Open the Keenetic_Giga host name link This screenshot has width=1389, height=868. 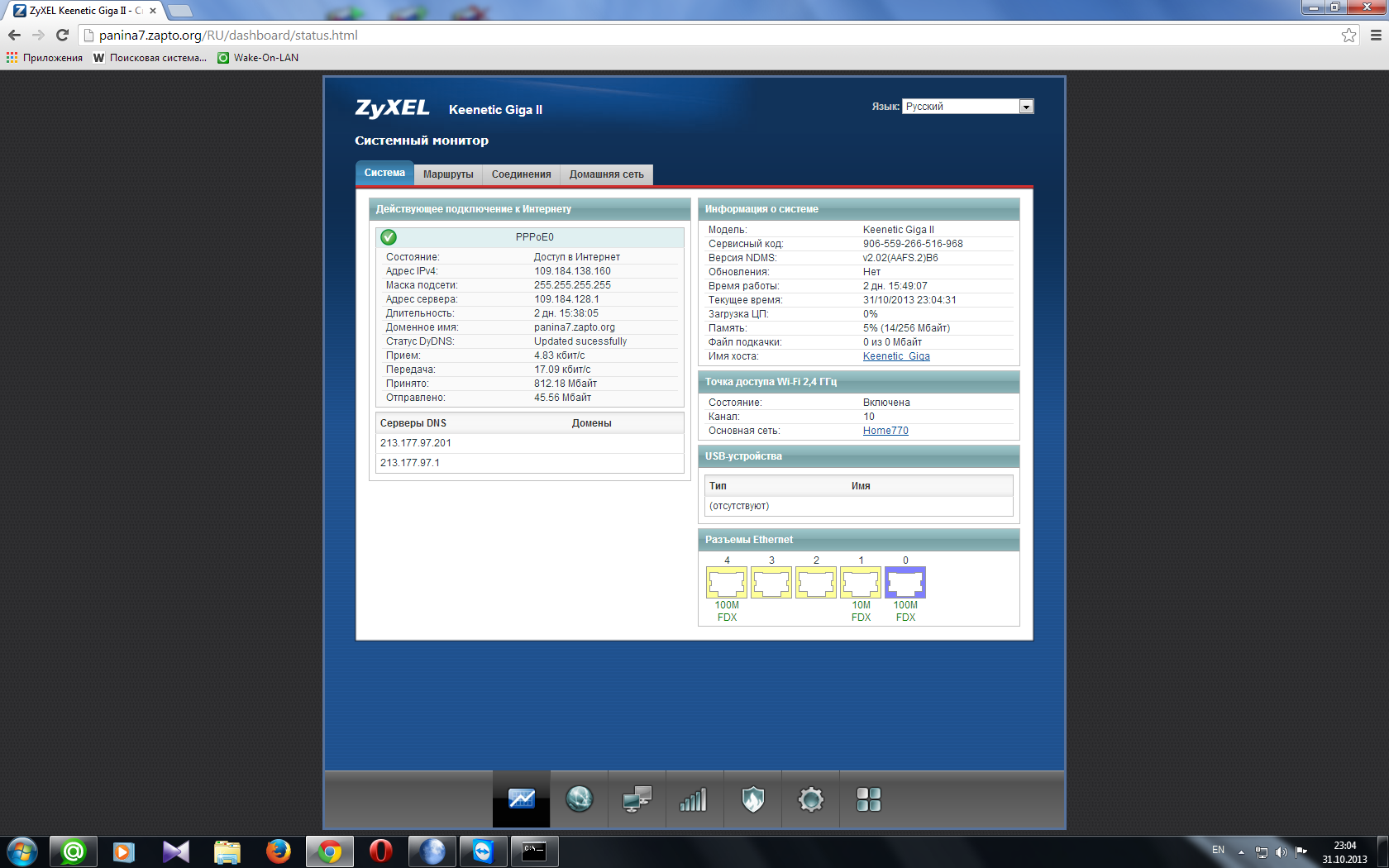tap(896, 356)
